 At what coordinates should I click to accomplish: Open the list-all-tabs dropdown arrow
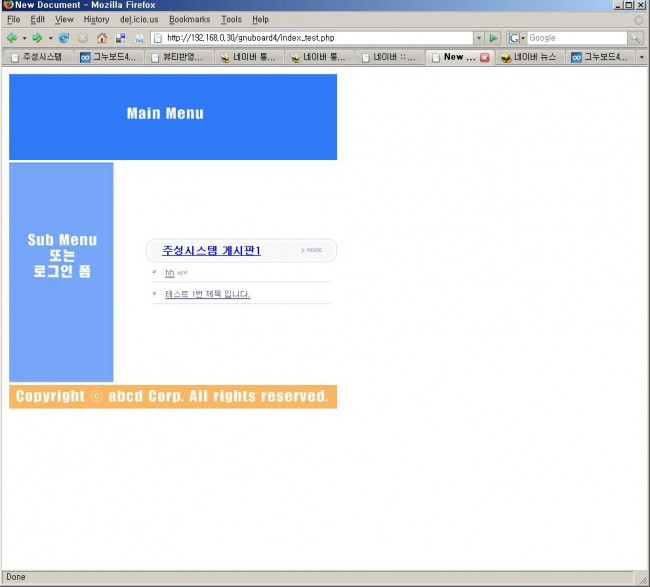pos(642,57)
